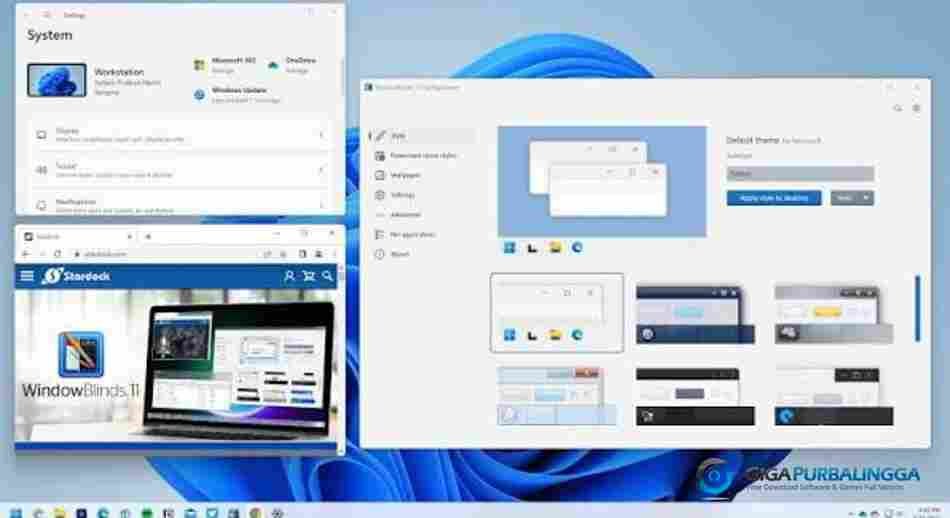Open the Stardock shopping cart

pos(308,276)
